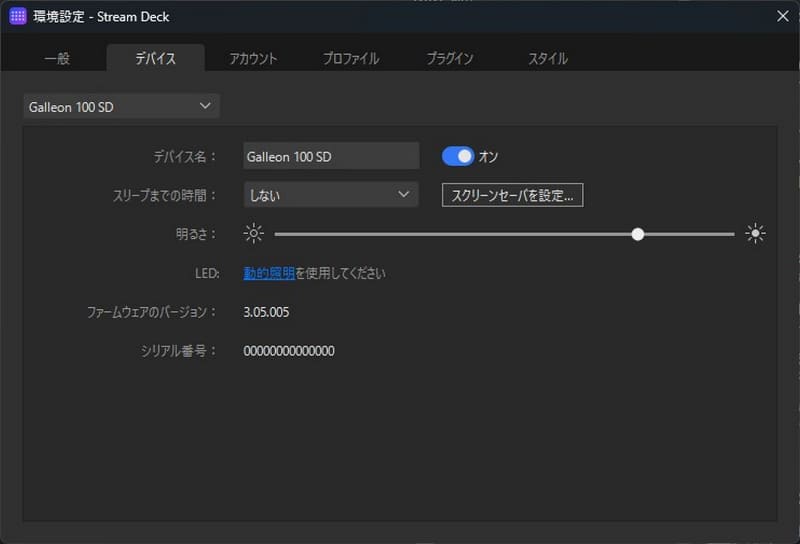Click the スリープまでの時間 label

pyautogui.click(x=164, y=195)
